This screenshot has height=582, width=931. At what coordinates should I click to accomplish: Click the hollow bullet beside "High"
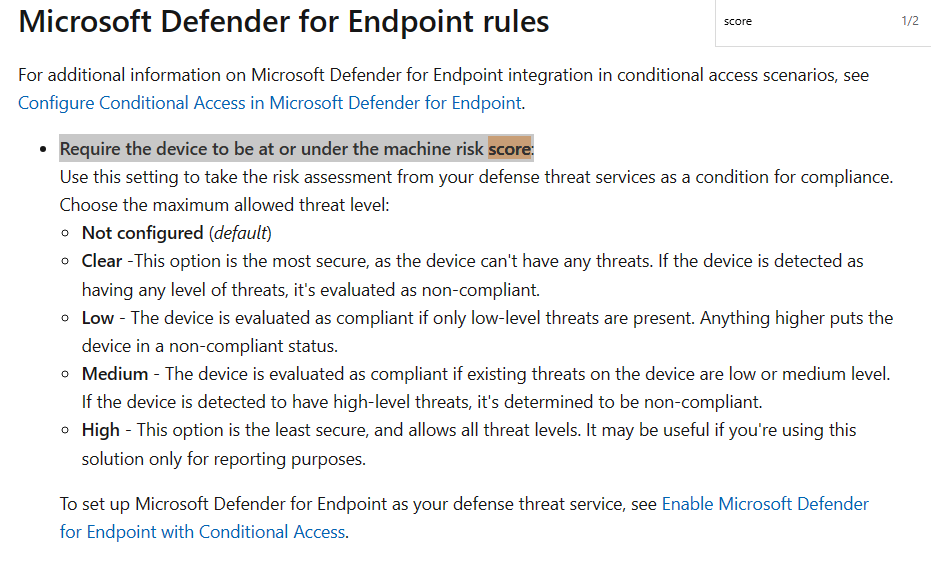65,431
